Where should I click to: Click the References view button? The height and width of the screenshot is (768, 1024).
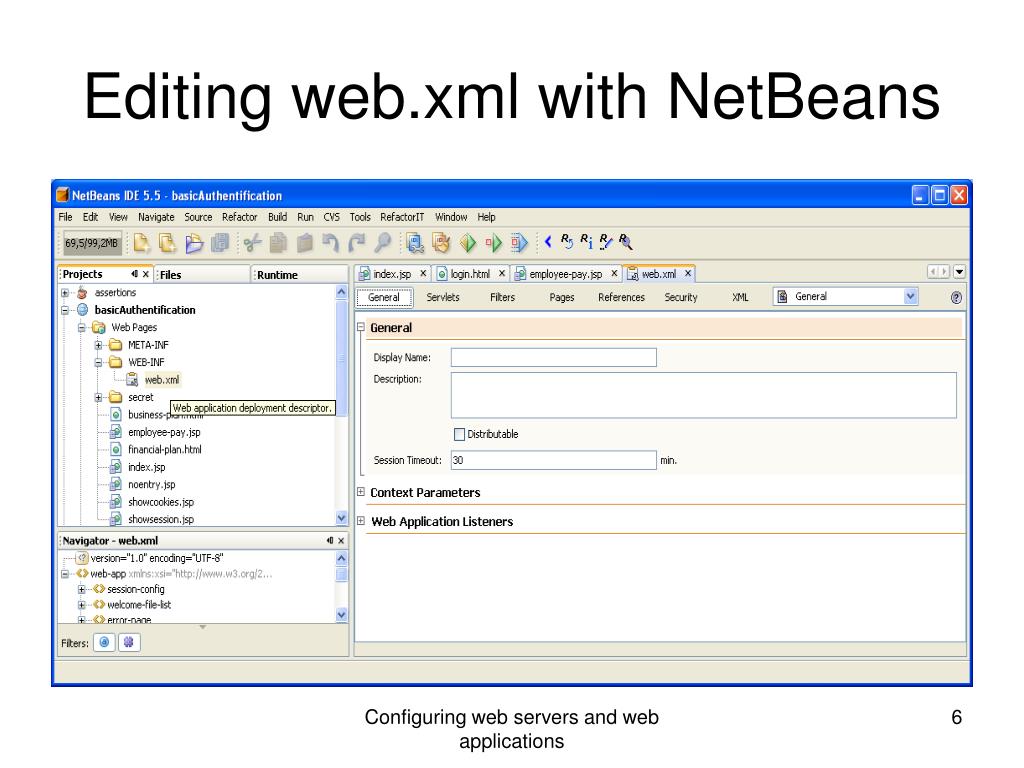point(621,297)
